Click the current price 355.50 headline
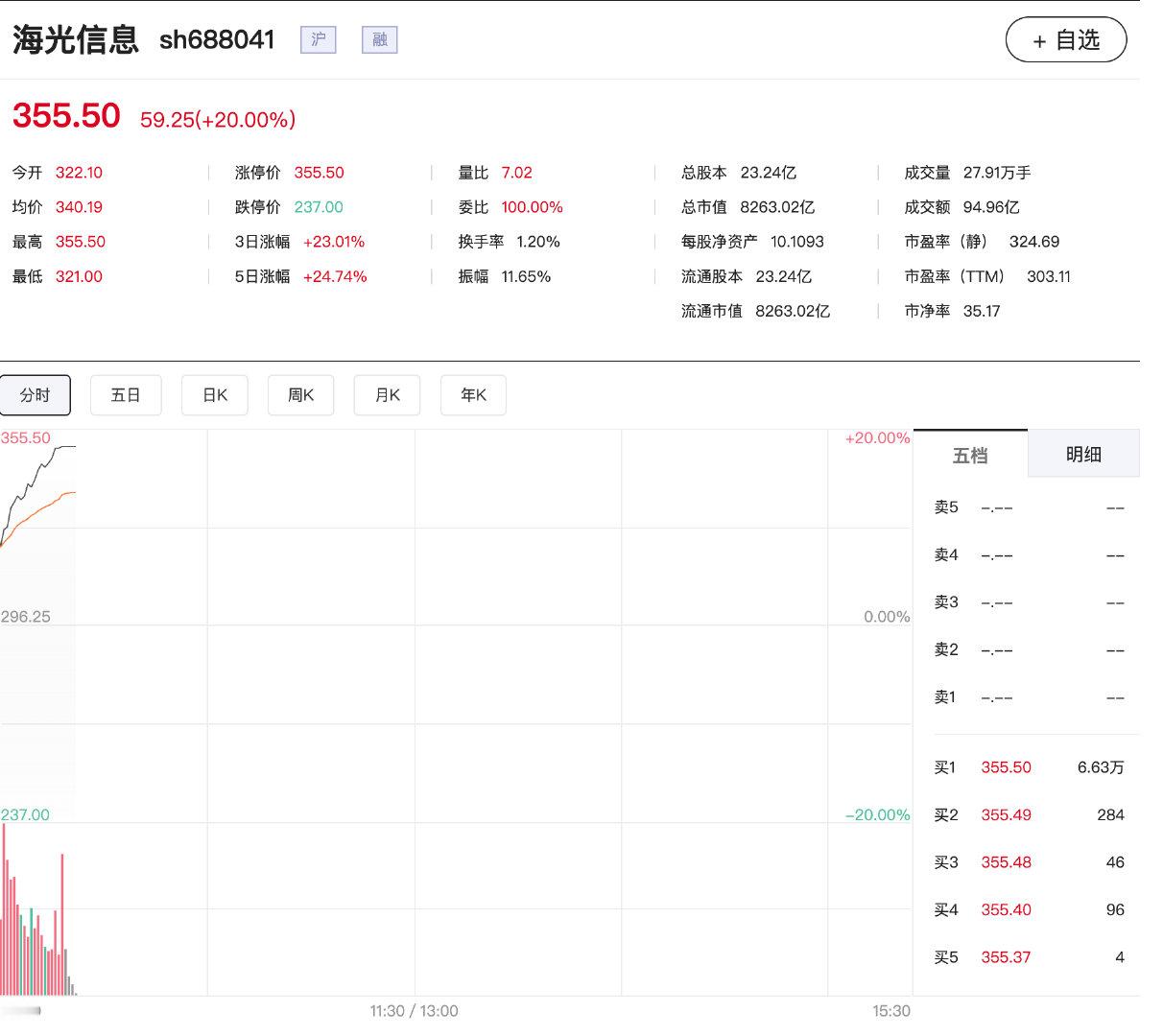This screenshot has width=1163, height=1036. pos(66,116)
